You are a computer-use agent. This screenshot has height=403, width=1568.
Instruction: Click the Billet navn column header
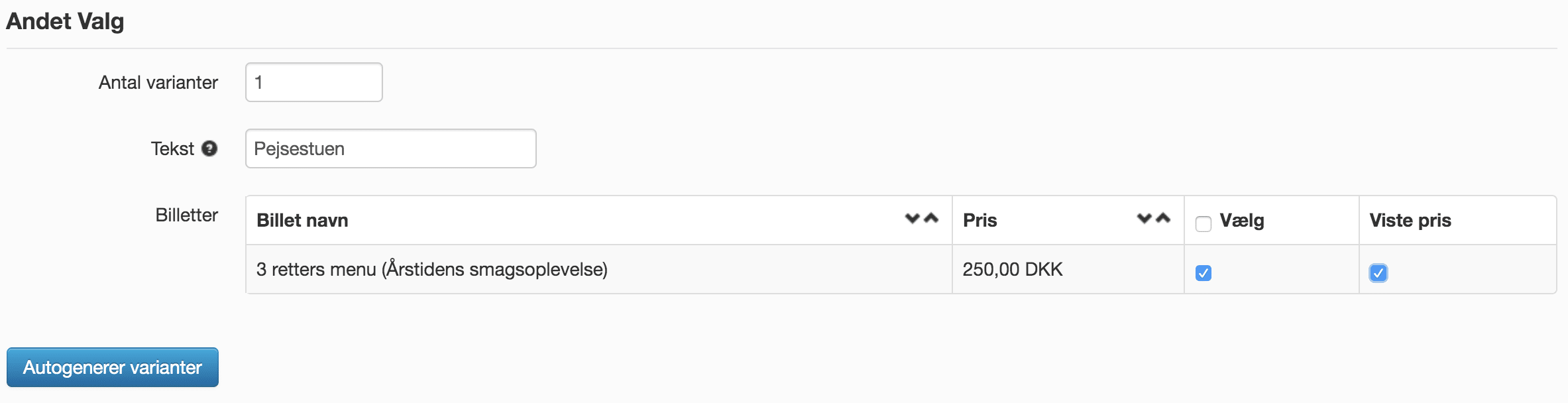(302, 220)
